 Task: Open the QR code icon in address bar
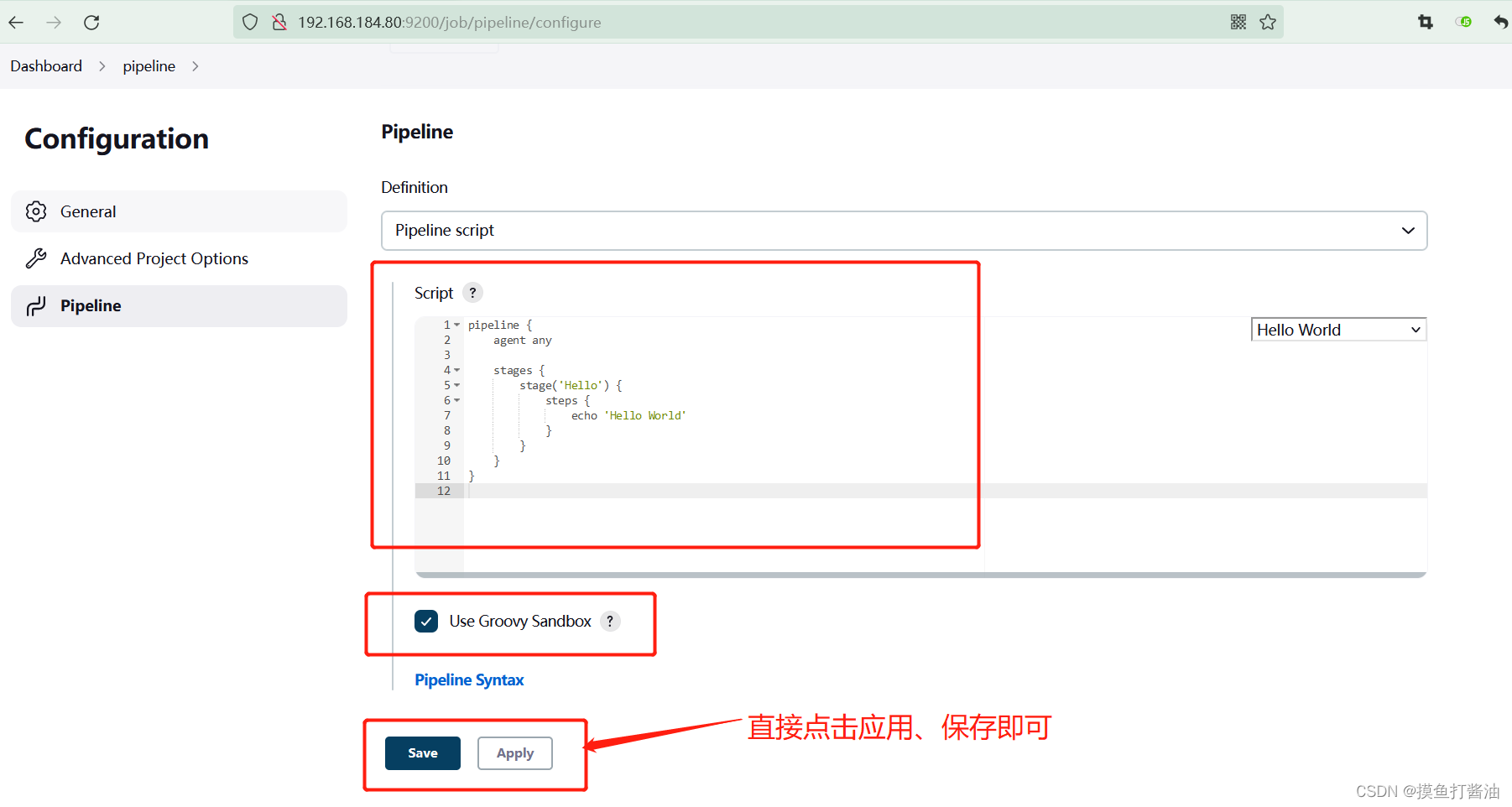[x=1238, y=22]
